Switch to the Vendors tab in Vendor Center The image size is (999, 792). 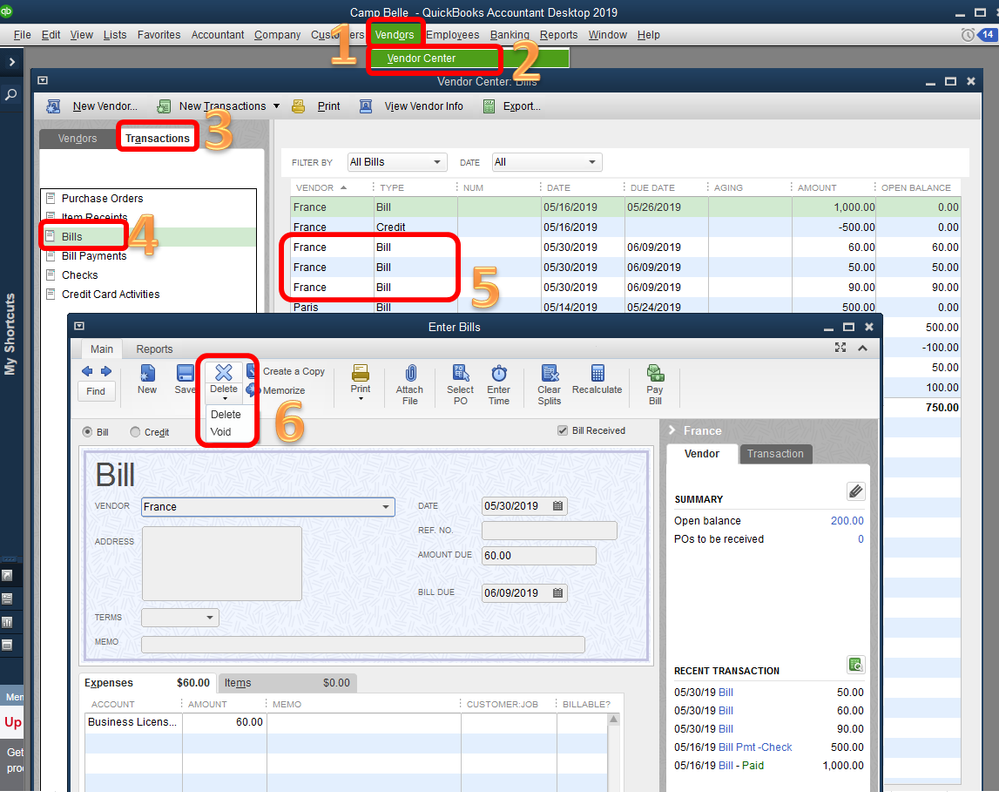pyautogui.click(x=77, y=138)
